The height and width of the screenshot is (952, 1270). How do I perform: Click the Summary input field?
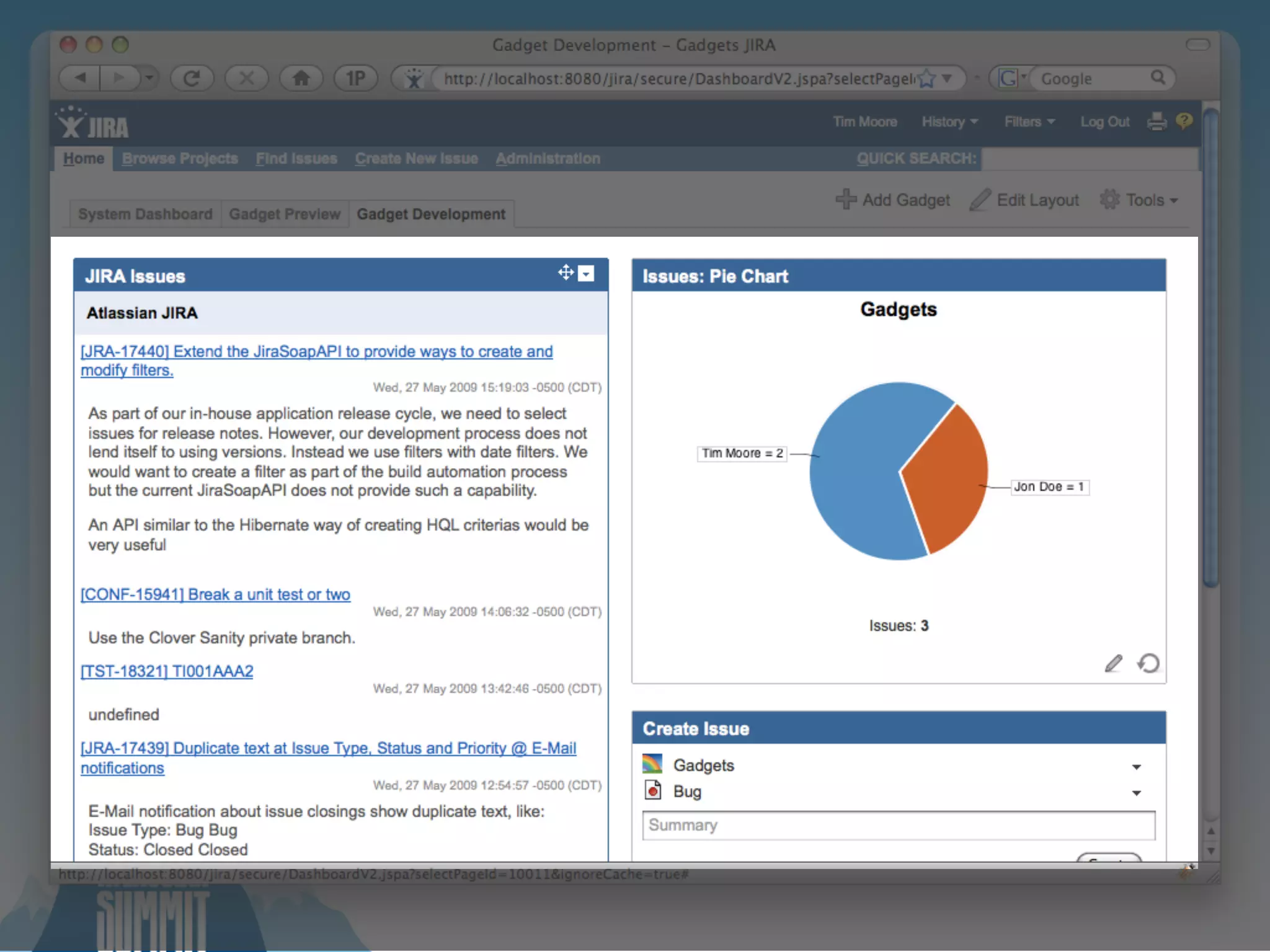(899, 826)
